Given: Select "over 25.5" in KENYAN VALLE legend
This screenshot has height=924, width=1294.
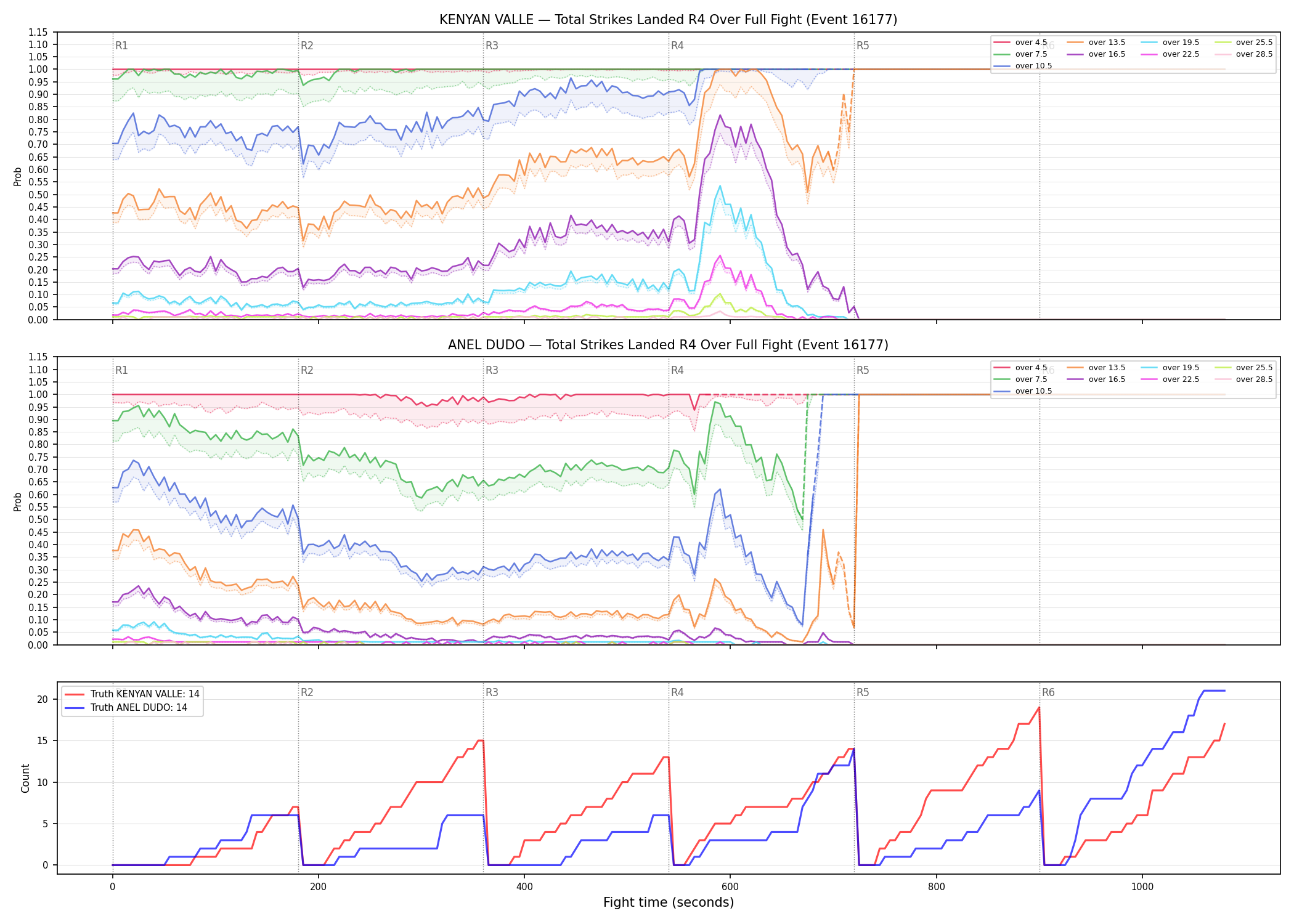Looking at the screenshot, I should pos(1243,43).
